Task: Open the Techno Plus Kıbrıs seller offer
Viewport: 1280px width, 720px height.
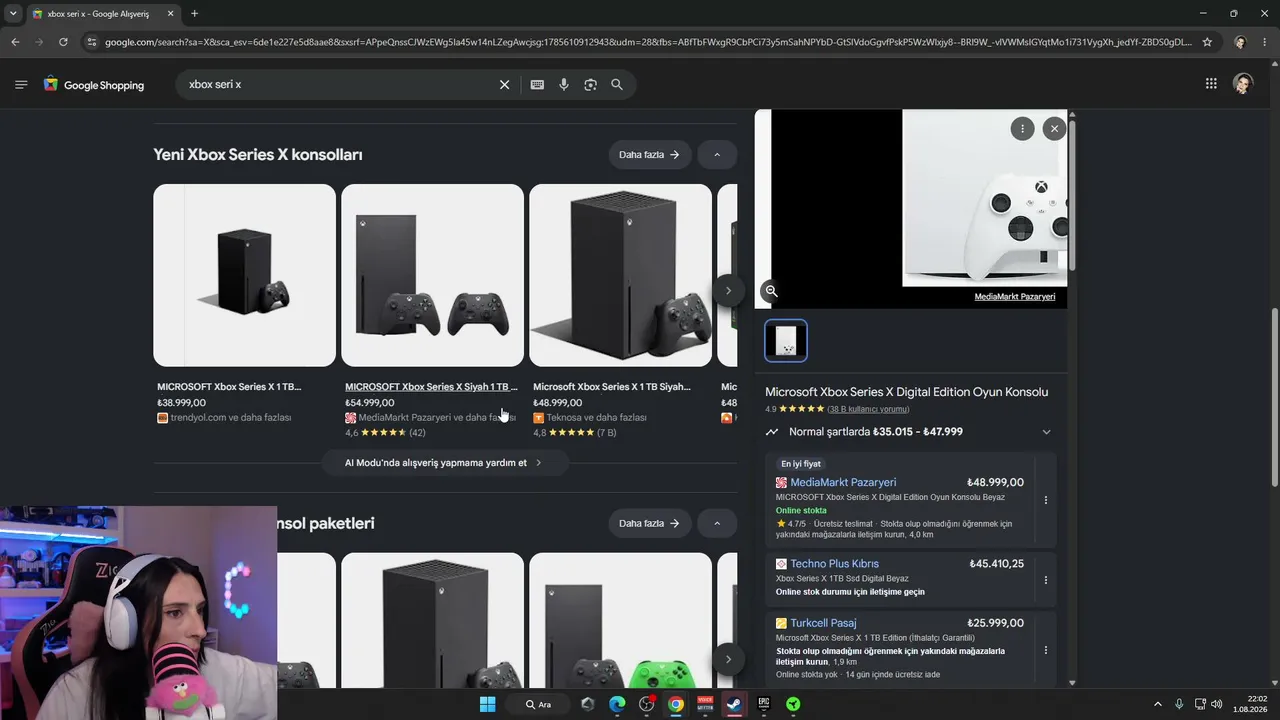Action: click(x=834, y=564)
